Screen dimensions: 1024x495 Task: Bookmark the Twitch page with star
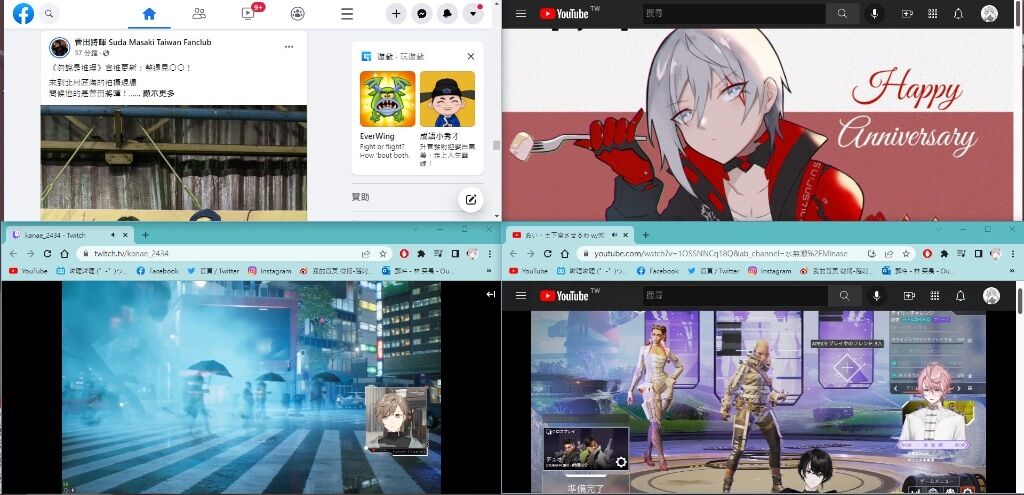coord(383,253)
